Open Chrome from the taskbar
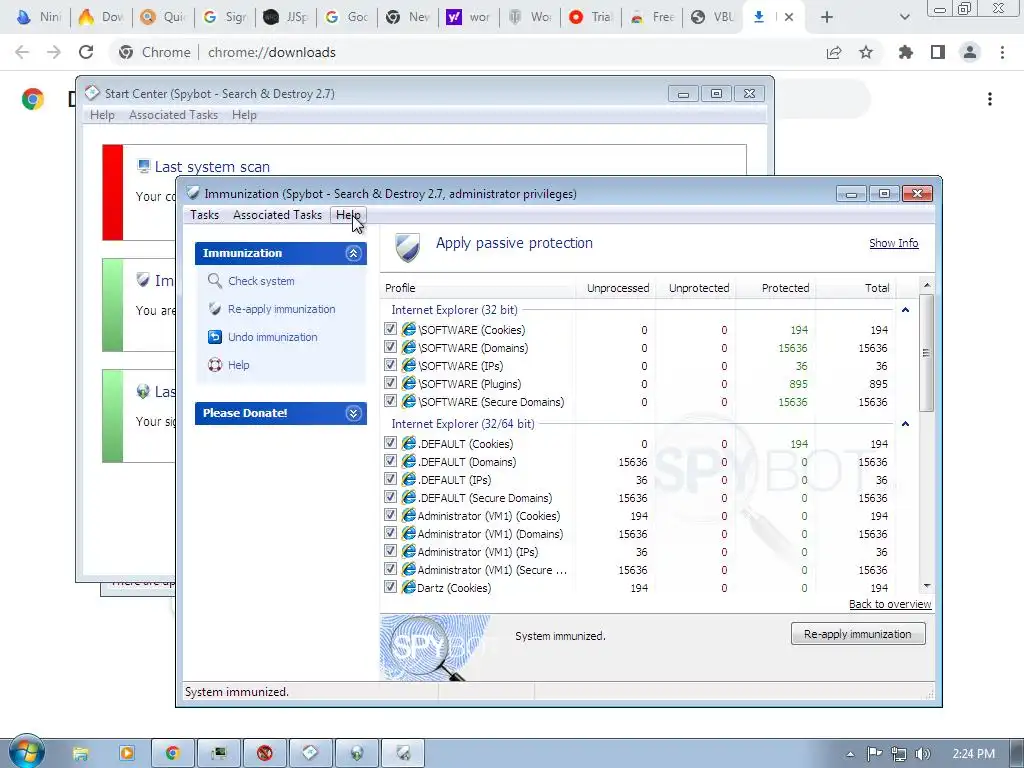Viewport: 1024px width, 768px height. click(x=172, y=754)
